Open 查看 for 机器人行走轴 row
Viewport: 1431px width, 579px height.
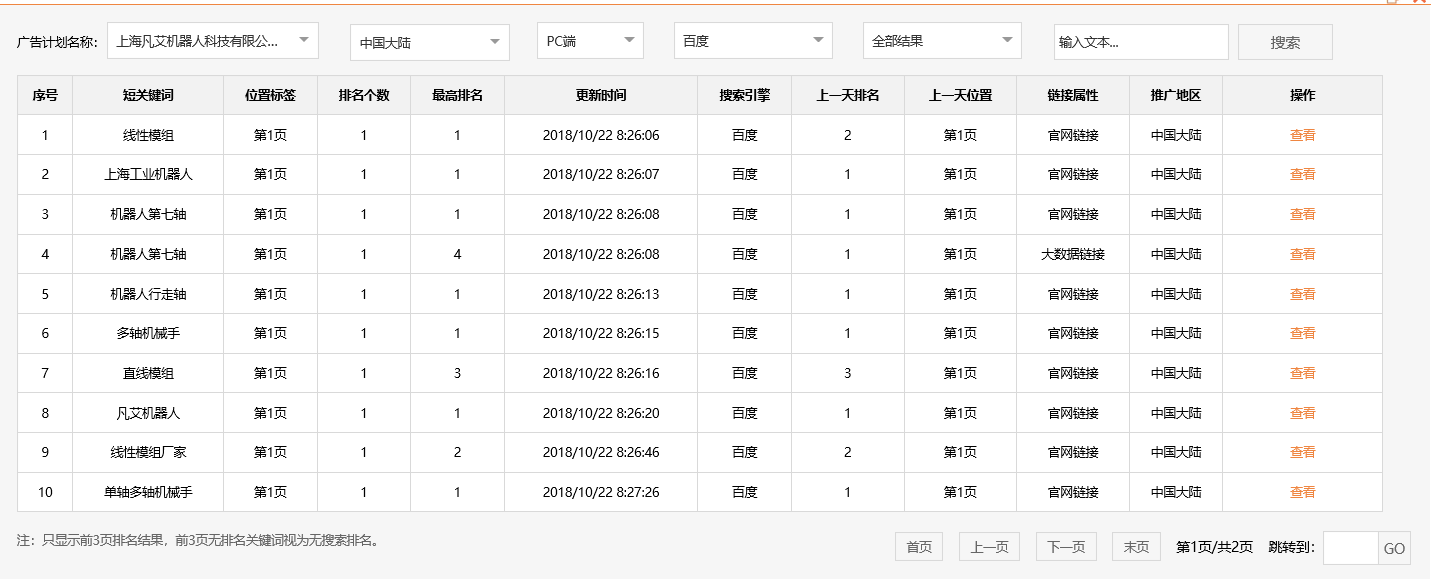tap(1303, 293)
